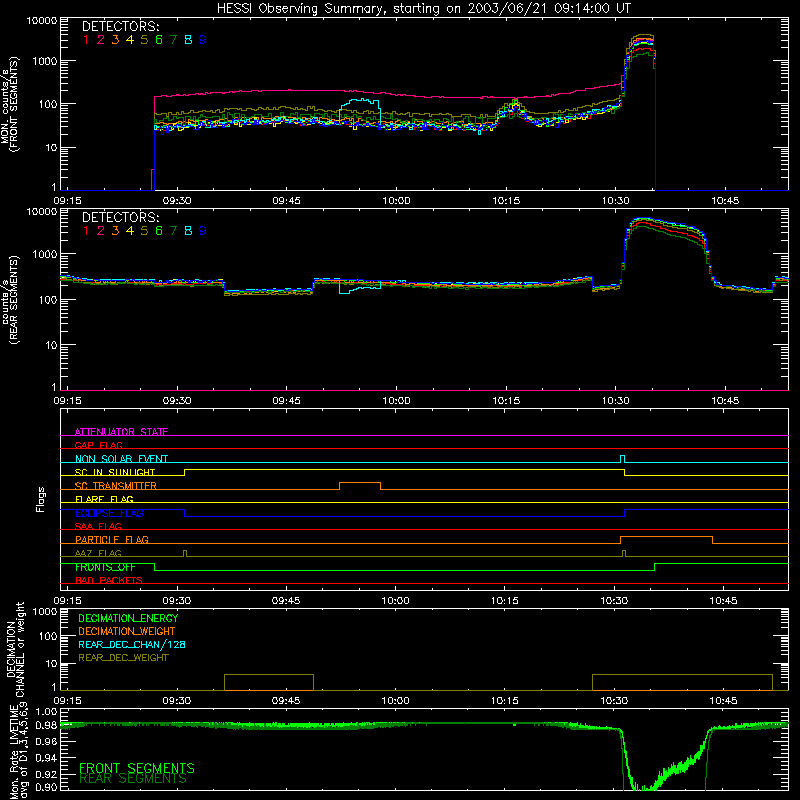Viewport: 800px width, 800px height.
Task: Click the 10:45 tick label under Flags plot
Action: (x=723, y=601)
